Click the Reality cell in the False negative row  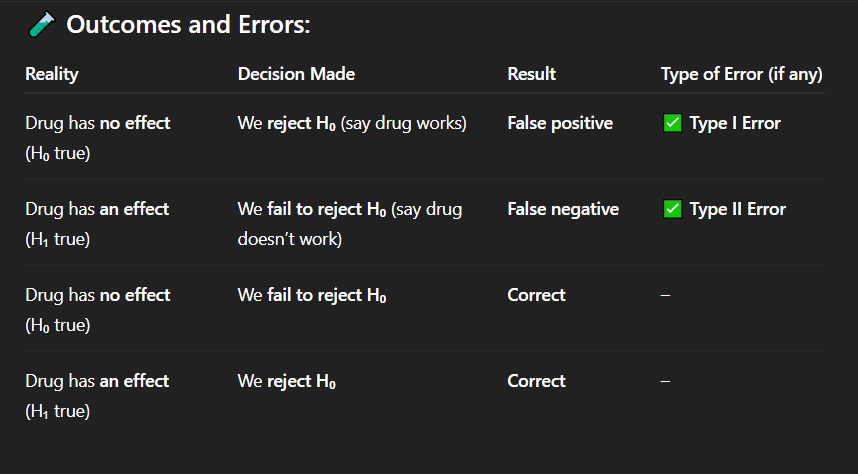coord(97,223)
